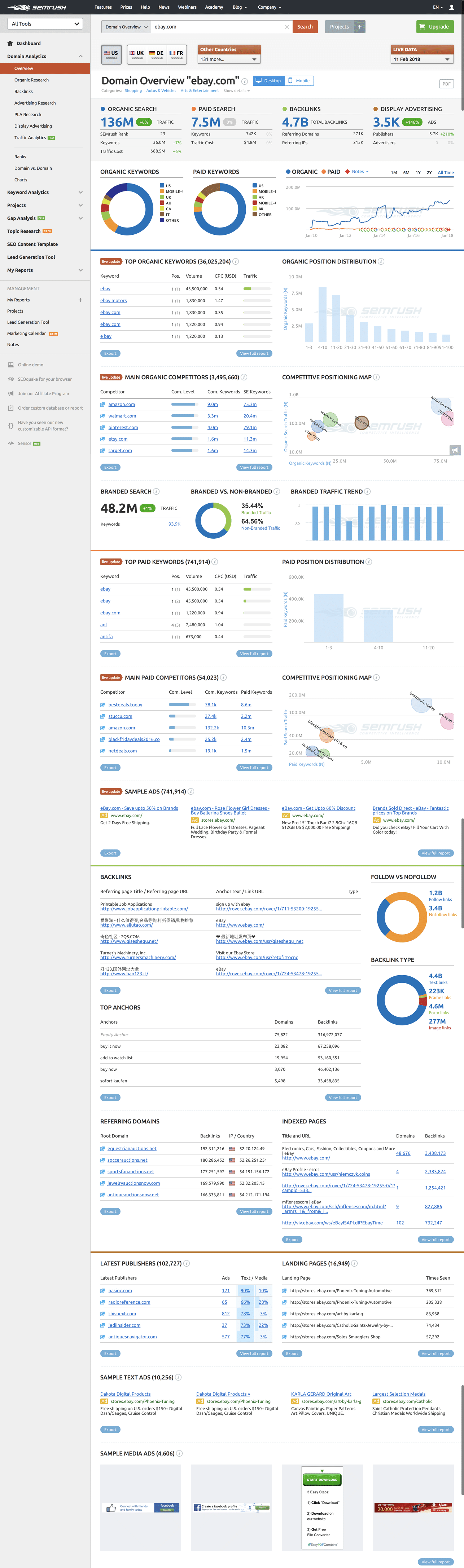Click info icon beside Top Organic Keywords
464x1568 pixels.
(x=236, y=262)
